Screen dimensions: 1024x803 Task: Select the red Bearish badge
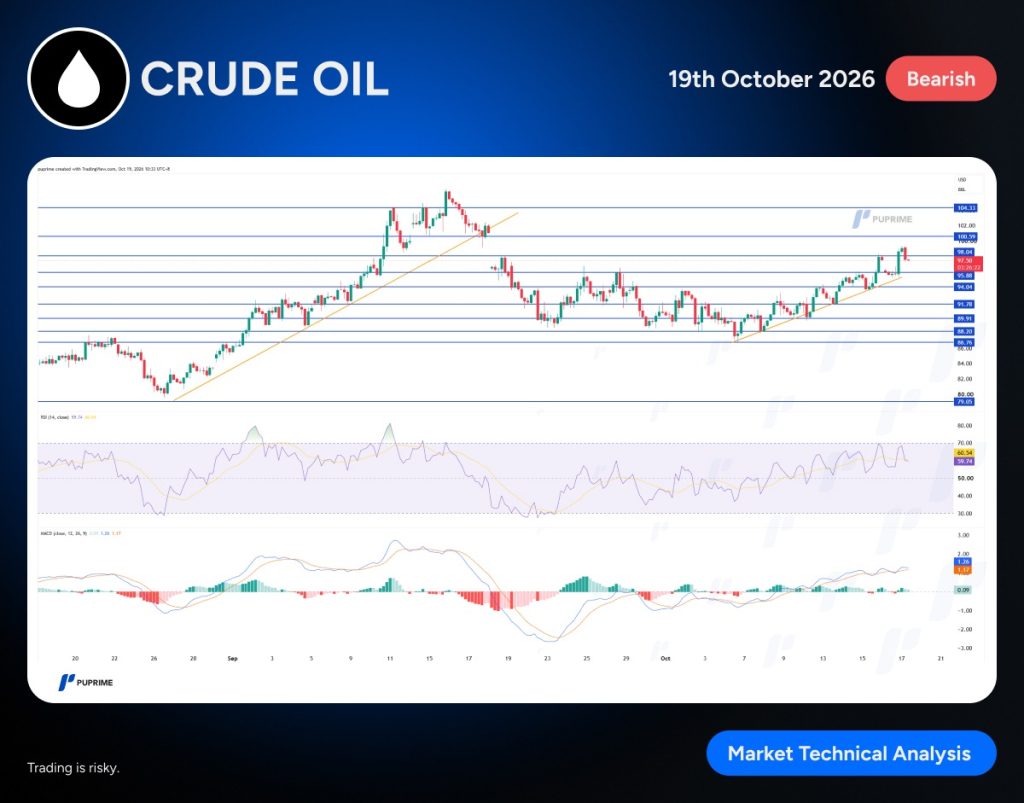(940, 79)
